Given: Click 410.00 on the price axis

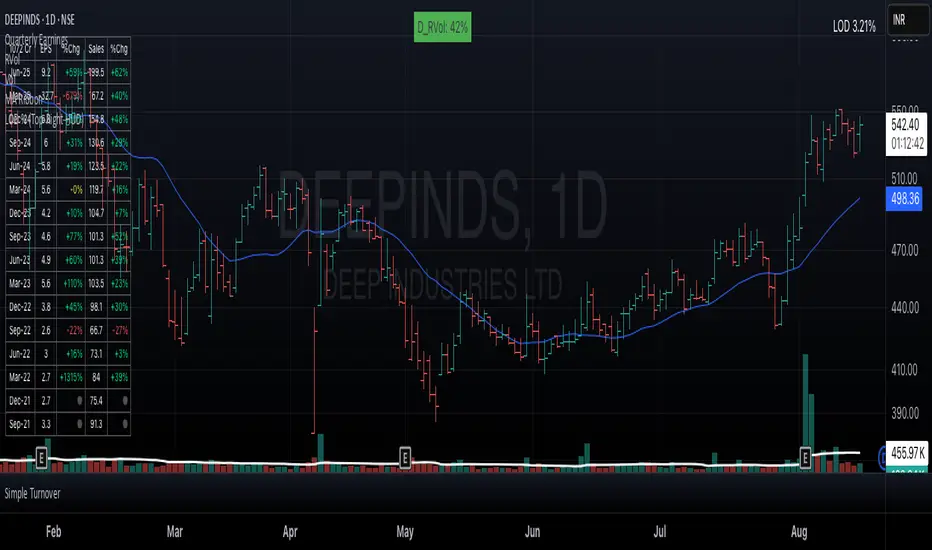Looking at the screenshot, I should point(905,370).
